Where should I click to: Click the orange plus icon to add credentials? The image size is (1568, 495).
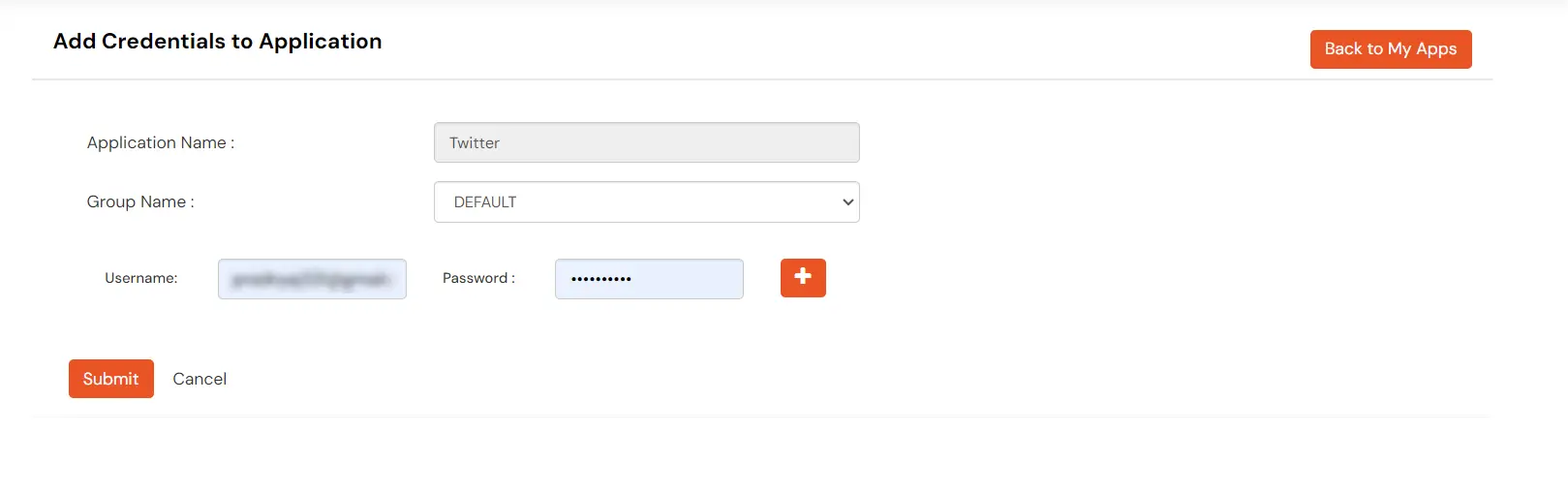(x=803, y=278)
